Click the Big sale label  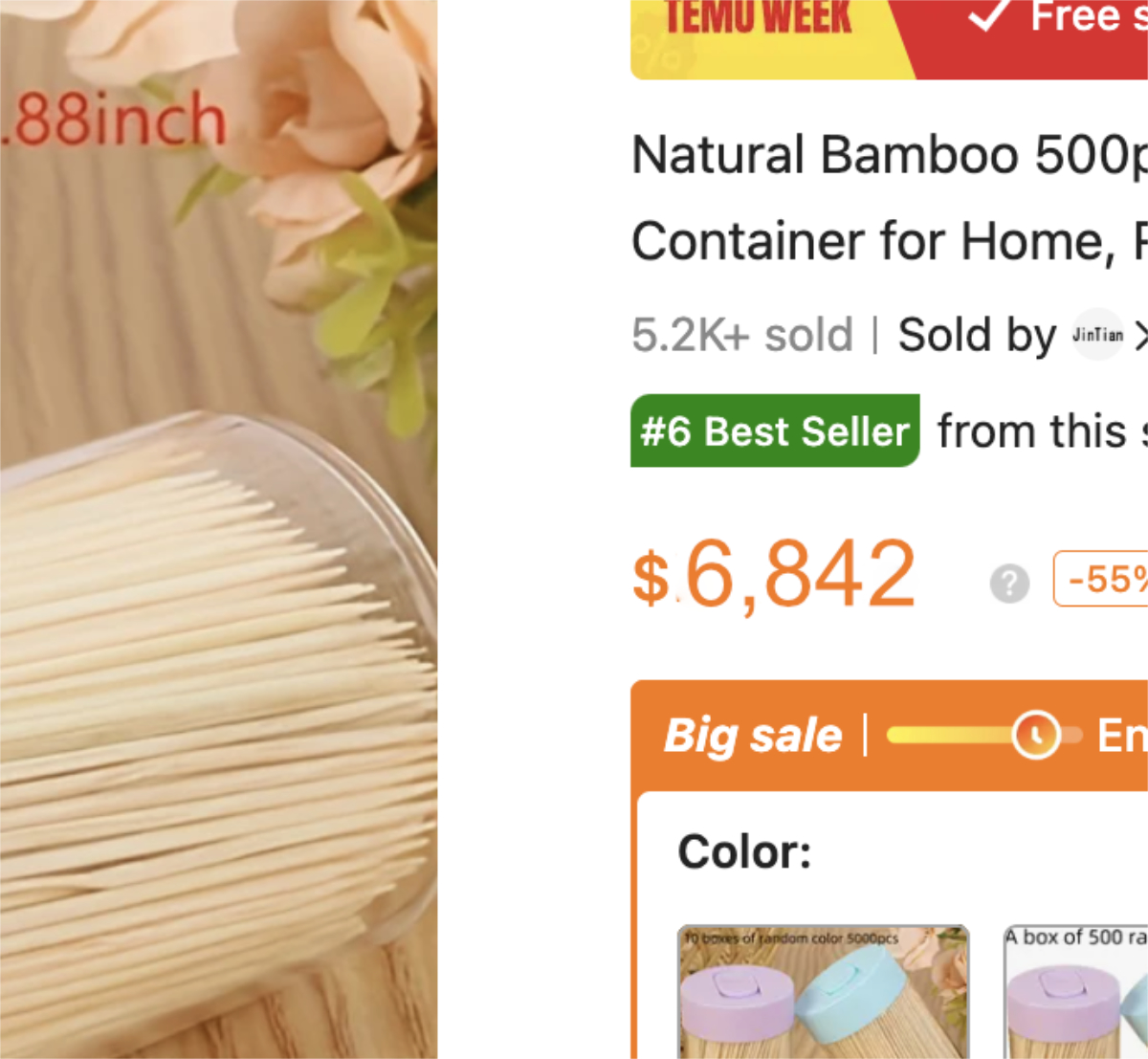pyautogui.click(x=753, y=736)
